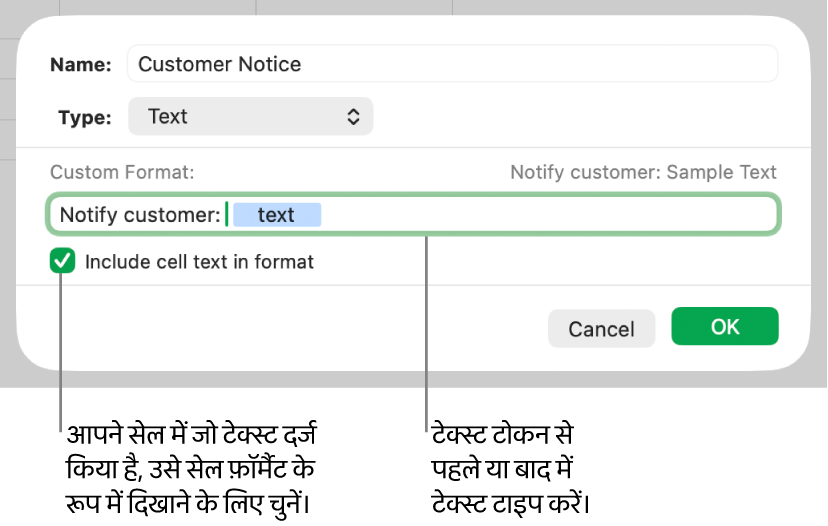
Task: Open the Type dropdown menu
Action: [250, 117]
